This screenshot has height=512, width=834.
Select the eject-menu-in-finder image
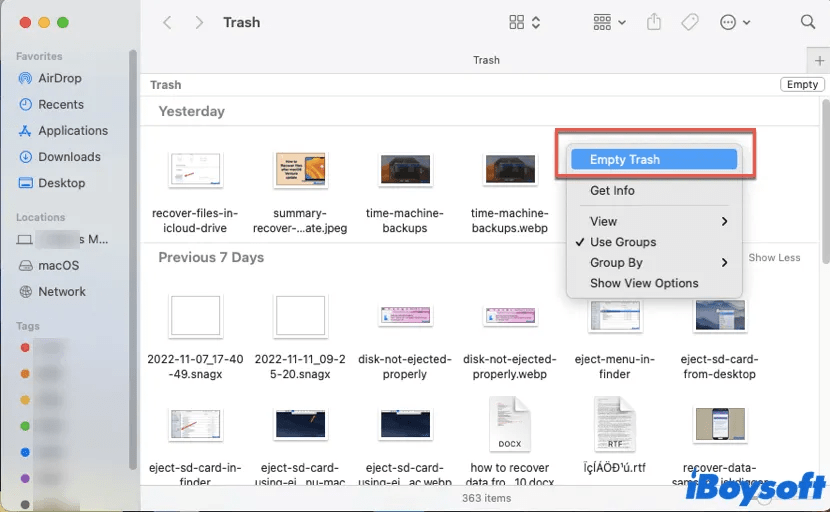point(614,315)
